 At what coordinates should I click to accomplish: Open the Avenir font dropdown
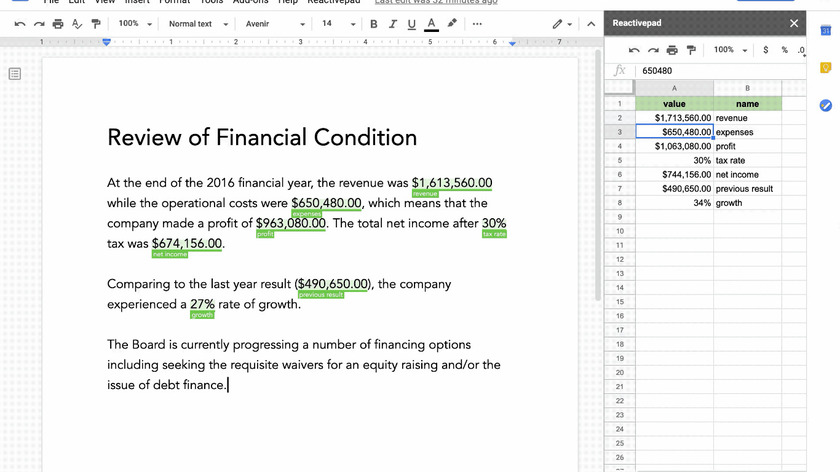275,24
